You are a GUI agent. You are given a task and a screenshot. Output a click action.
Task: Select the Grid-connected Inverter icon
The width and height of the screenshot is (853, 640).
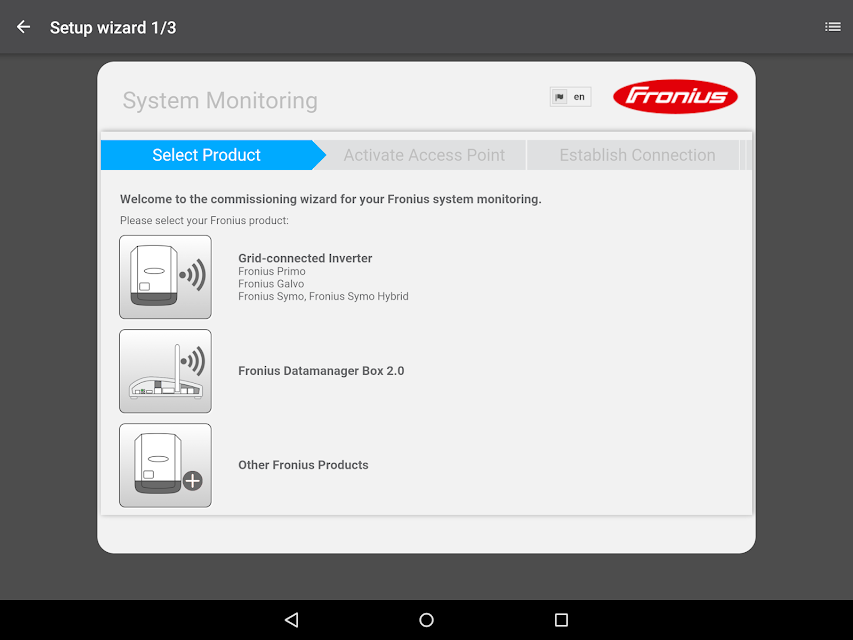165,277
